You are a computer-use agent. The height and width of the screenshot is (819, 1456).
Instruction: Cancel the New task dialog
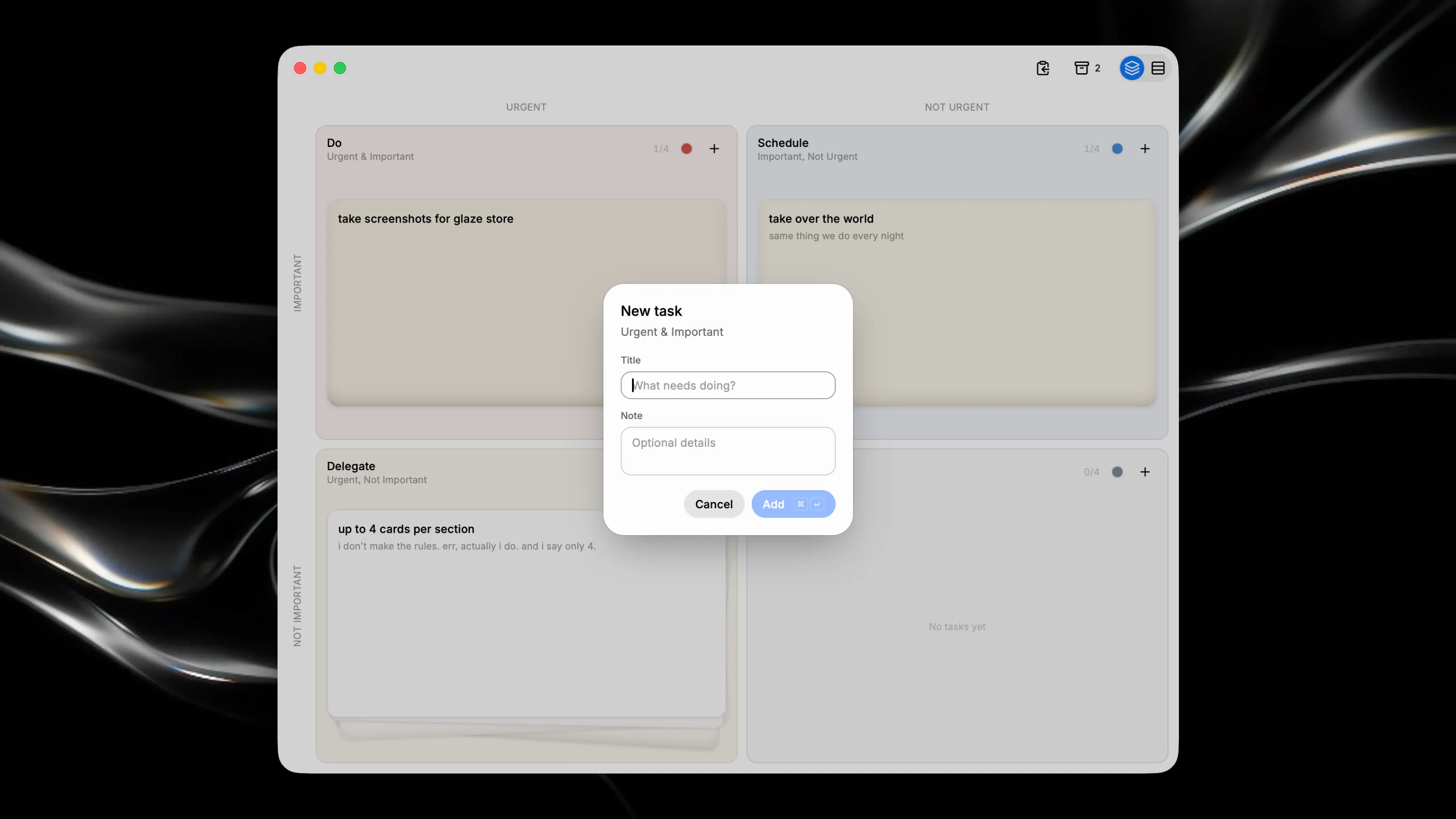pyautogui.click(x=713, y=504)
